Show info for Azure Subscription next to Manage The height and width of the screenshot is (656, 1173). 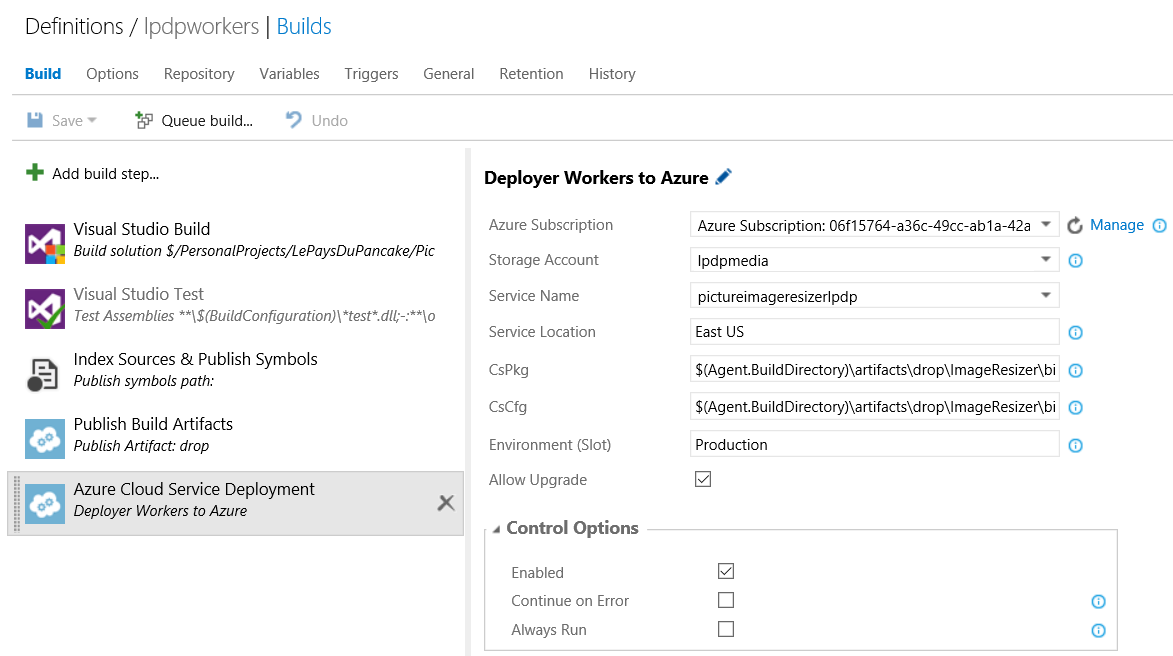click(1160, 225)
